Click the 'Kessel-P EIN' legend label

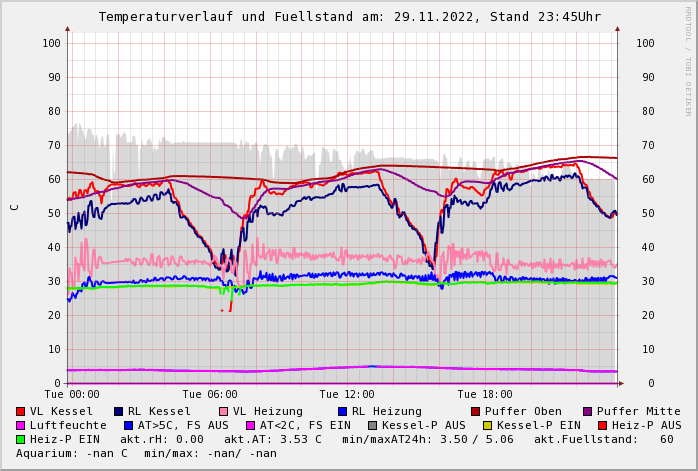(539, 425)
